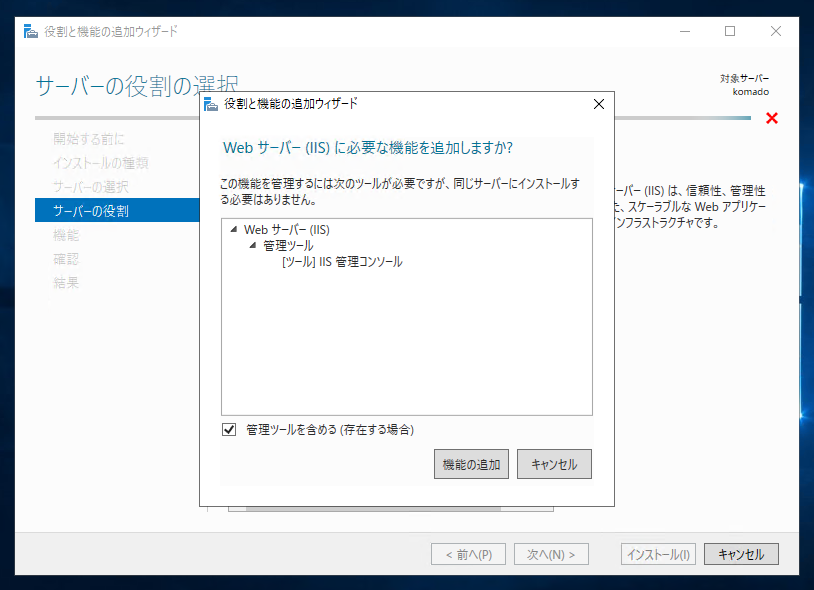
Task: Open the 結果 wizard step
Action: tap(66, 283)
